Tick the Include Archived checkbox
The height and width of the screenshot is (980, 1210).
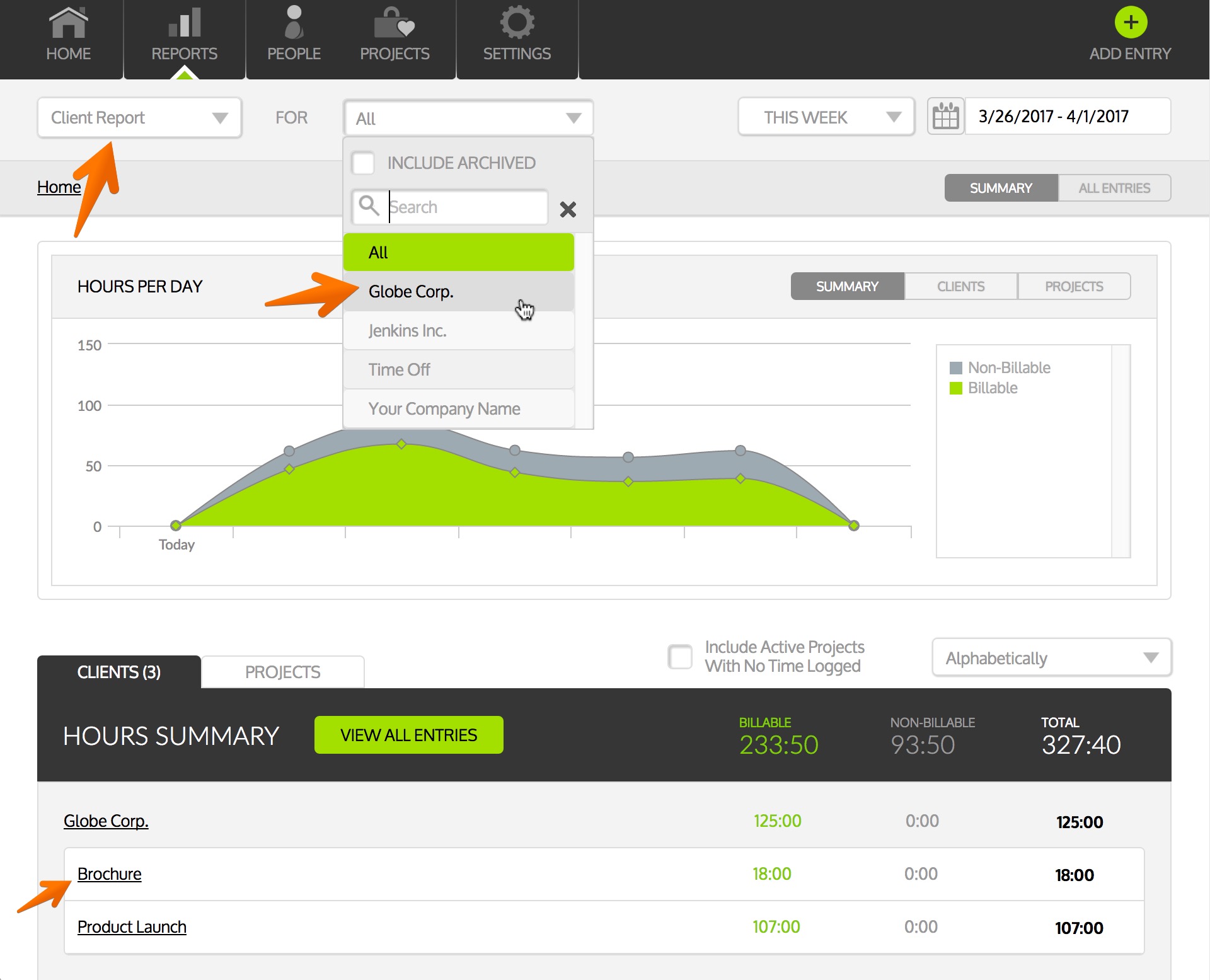tap(363, 163)
